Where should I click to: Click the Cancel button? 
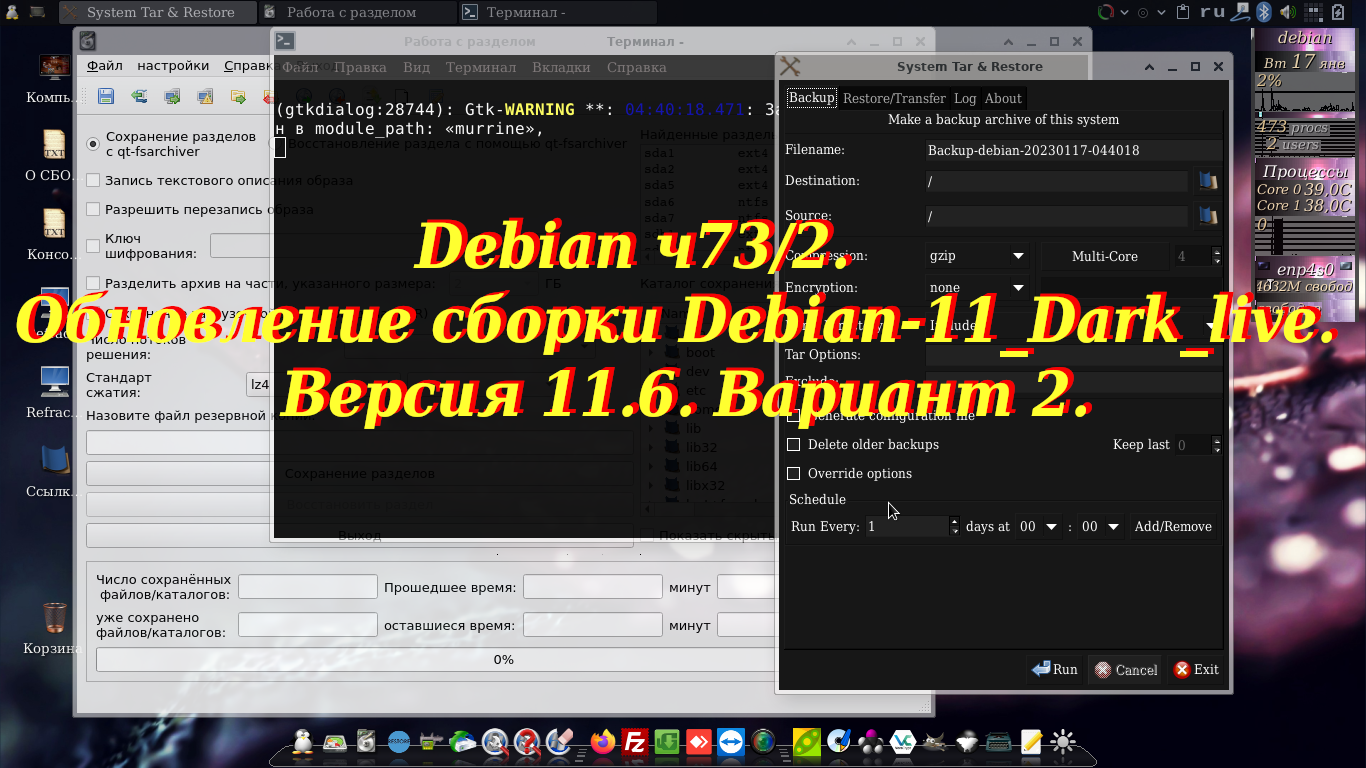coord(1126,670)
